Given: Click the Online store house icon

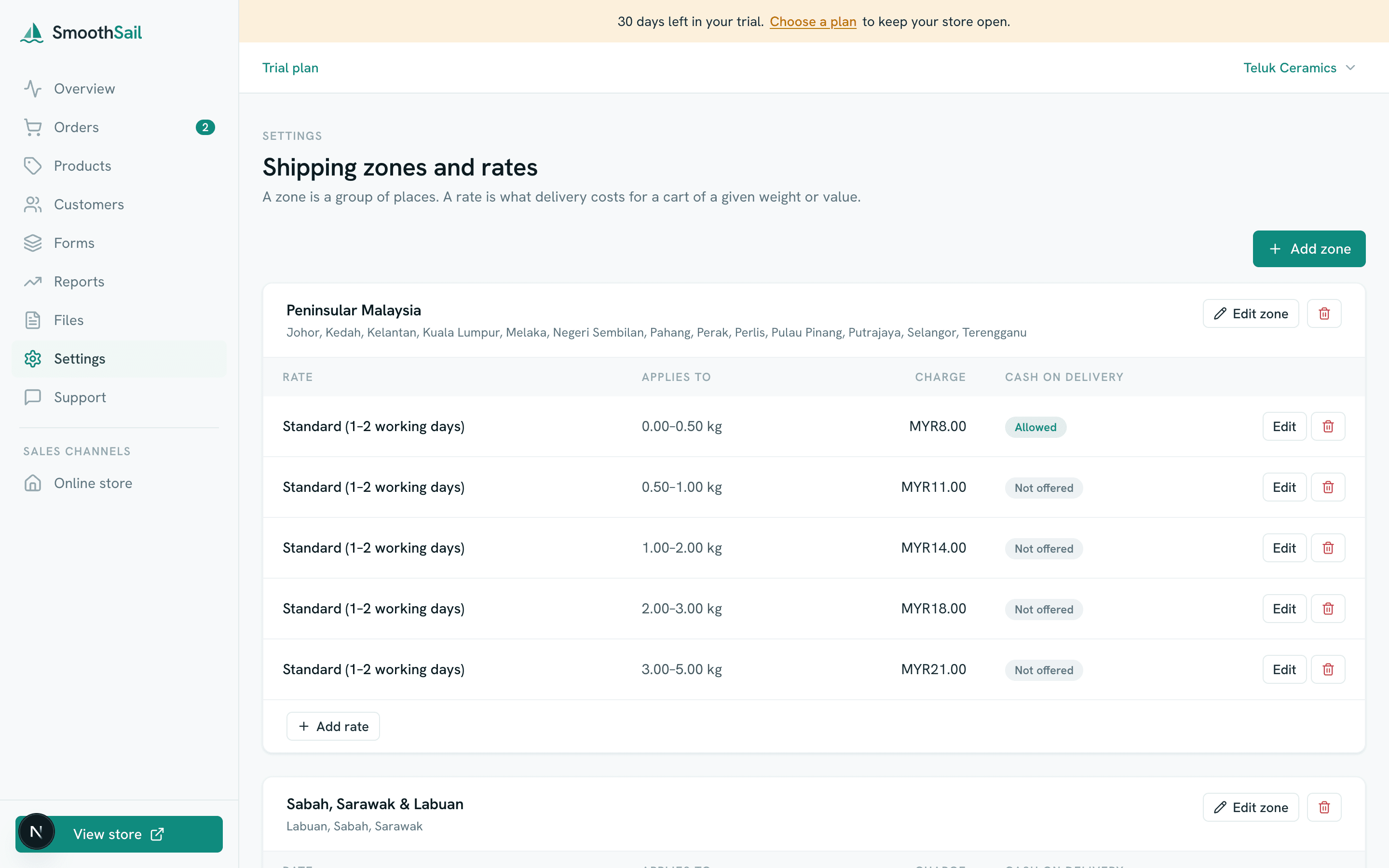Looking at the screenshot, I should (x=33, y=483).
